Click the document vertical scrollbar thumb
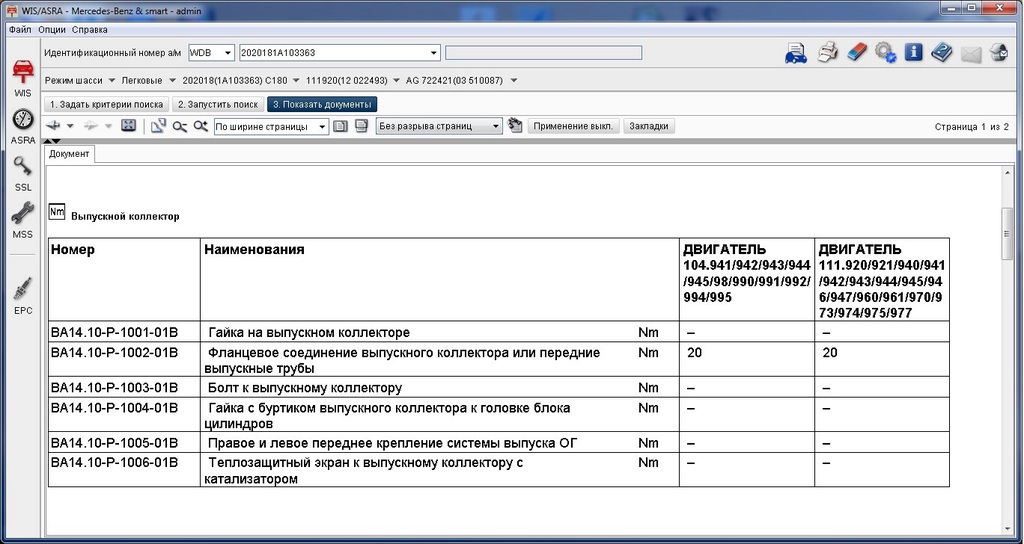The width and height of the screenshot is (1024, 544). coord(1007,234)
